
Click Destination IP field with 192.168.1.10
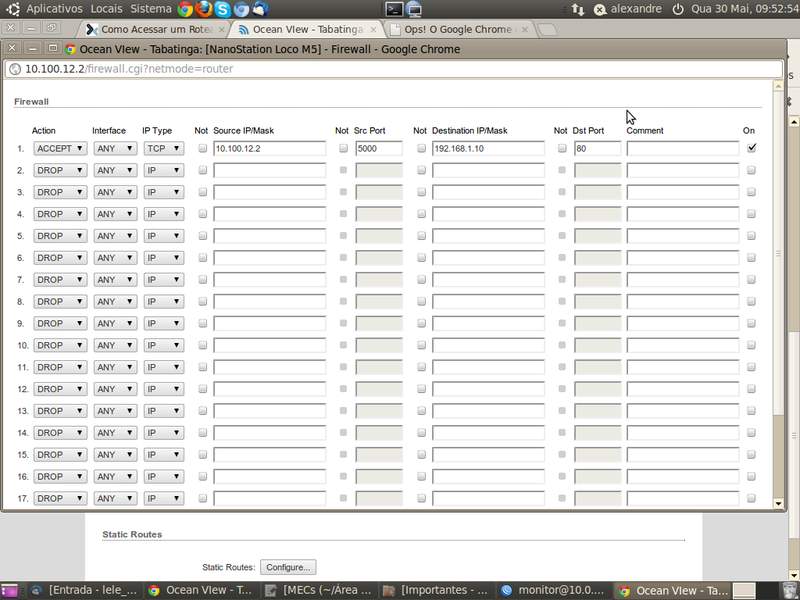488,148
